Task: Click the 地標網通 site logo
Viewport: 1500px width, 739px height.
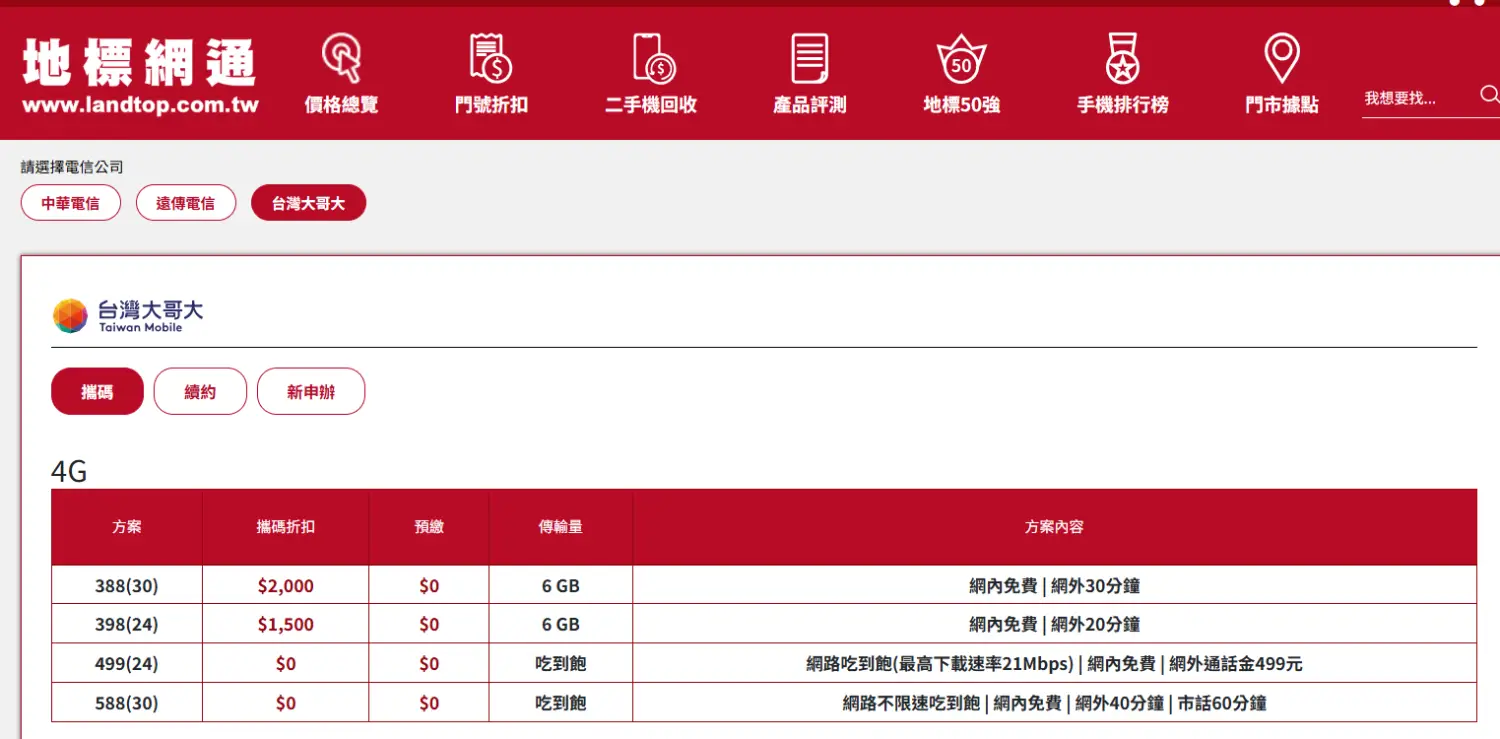Action: pyautogui.click(x=140, y=76)
